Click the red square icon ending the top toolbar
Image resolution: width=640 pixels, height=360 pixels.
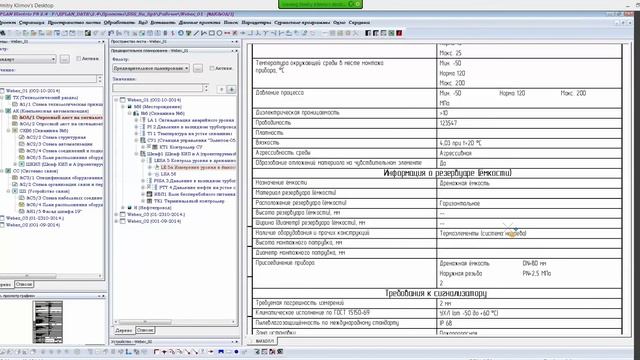[399, 33]
